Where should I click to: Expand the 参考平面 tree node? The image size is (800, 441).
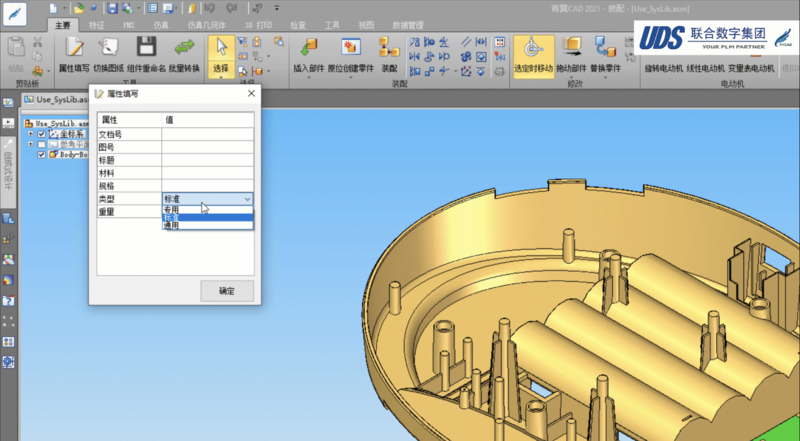coord(31,144)
